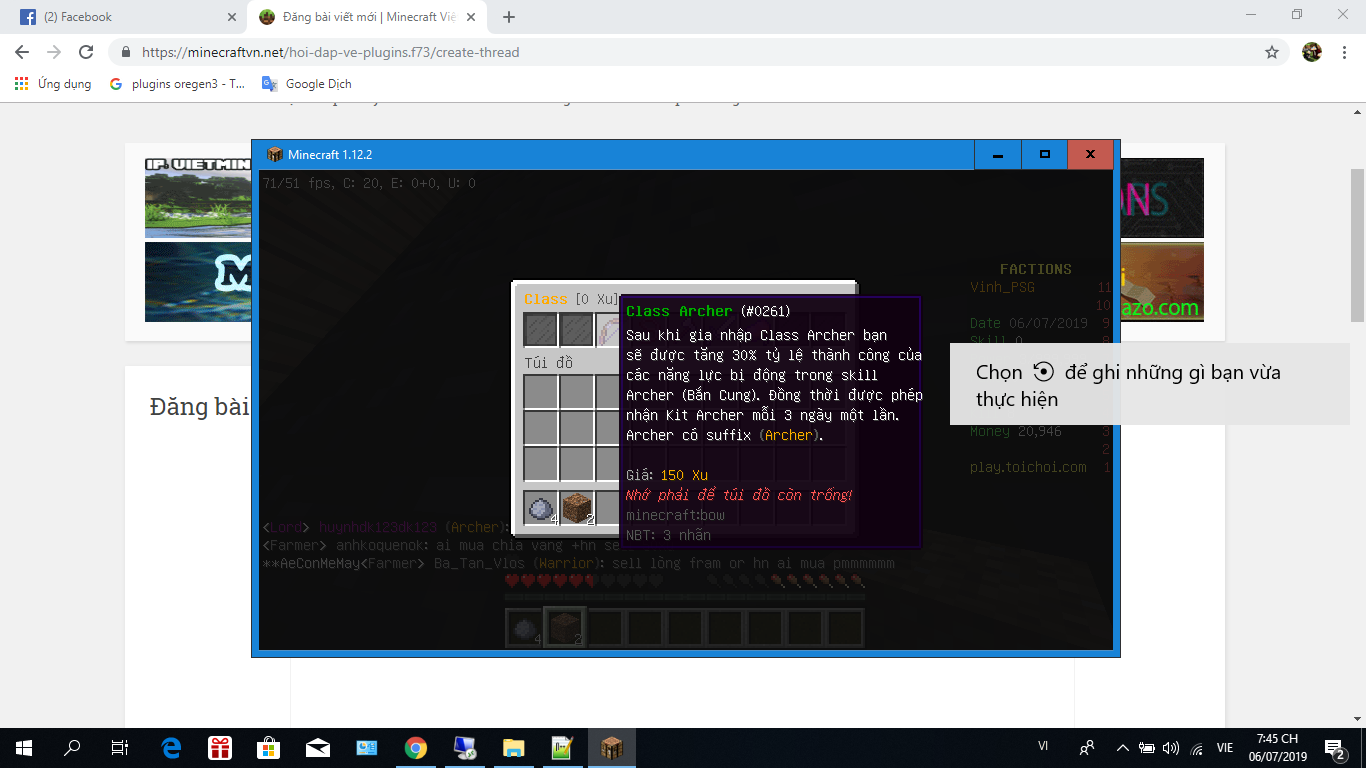Image resolution: width=1366 pixels, height=768 pixels.
Task: Launch Microsoft Edge from the taskbar
Action: pos(171,747)
